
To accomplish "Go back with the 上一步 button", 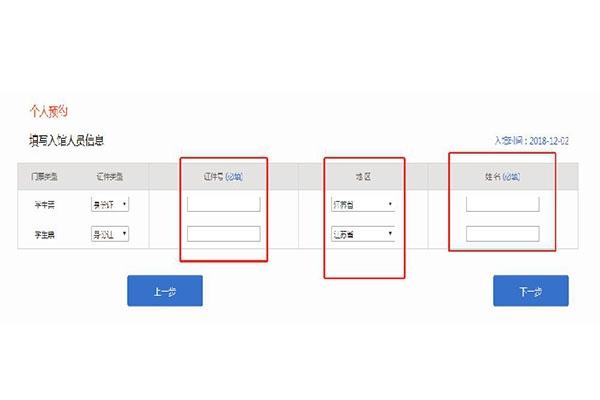I will (x=165, y=291).
